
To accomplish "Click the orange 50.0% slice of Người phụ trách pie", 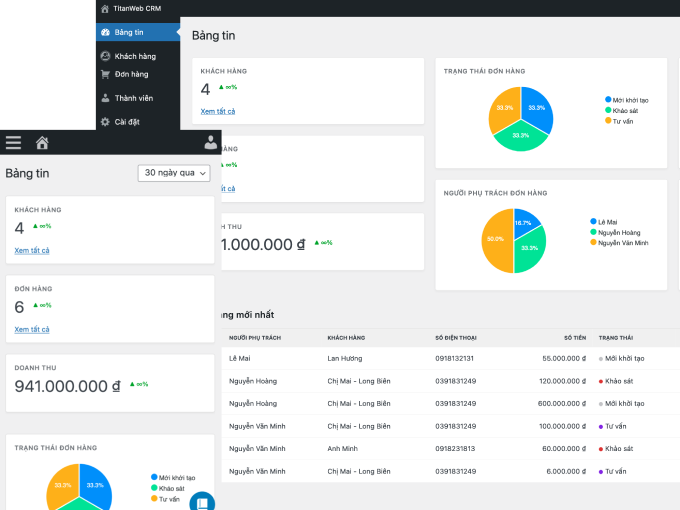I will pos(495,241).
